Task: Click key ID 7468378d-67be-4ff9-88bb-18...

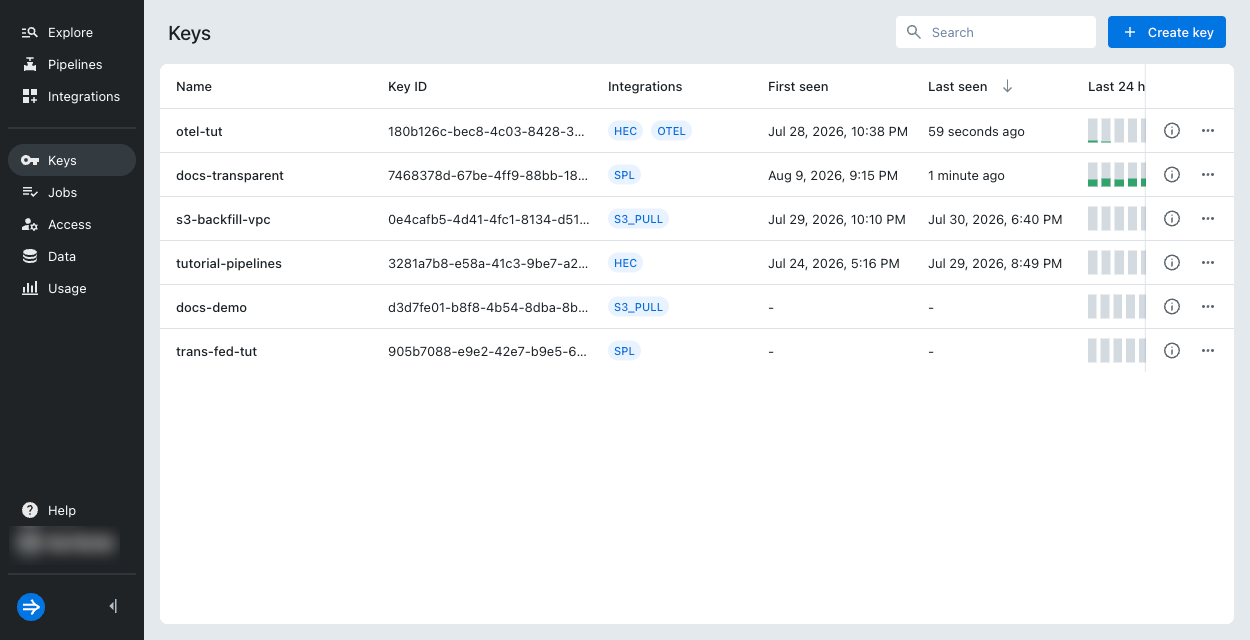Action: pos(488,175)
